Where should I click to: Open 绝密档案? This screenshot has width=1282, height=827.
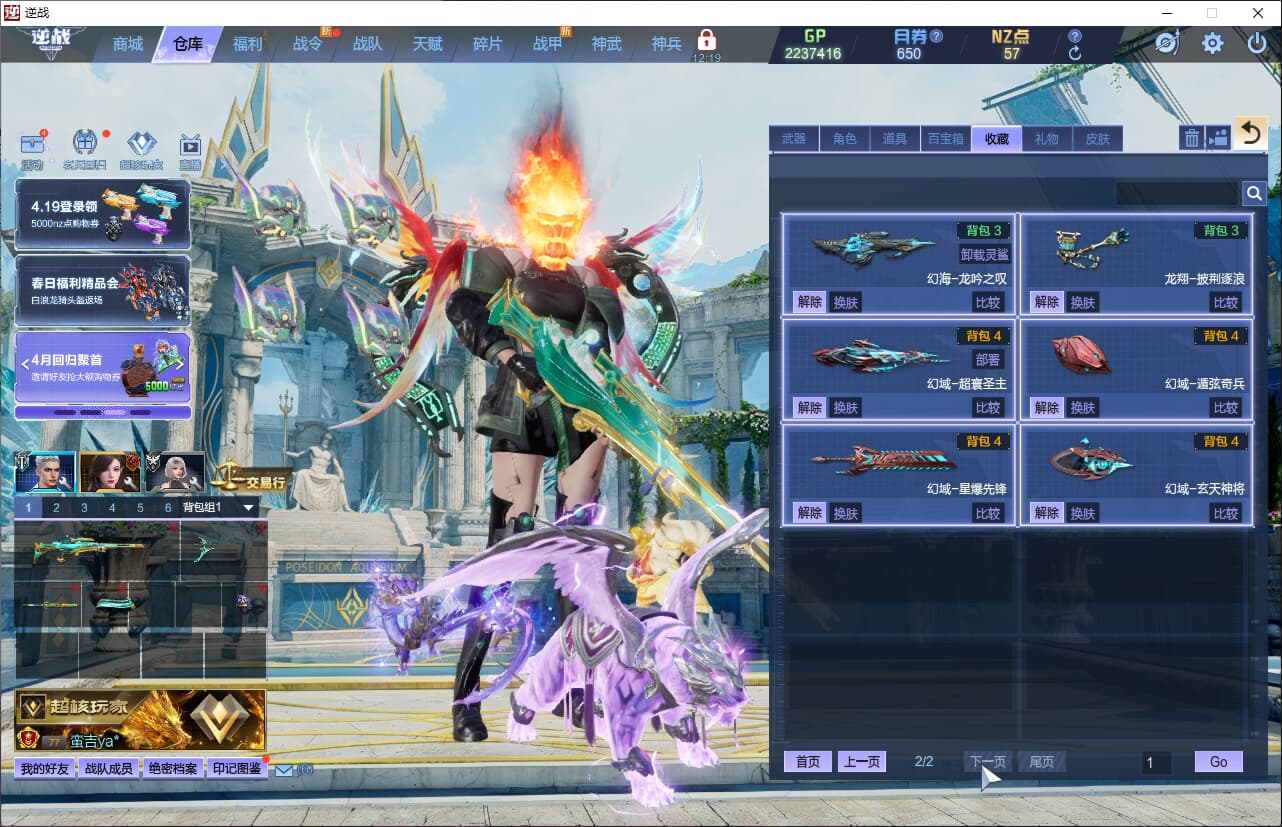tap(173, 769)
